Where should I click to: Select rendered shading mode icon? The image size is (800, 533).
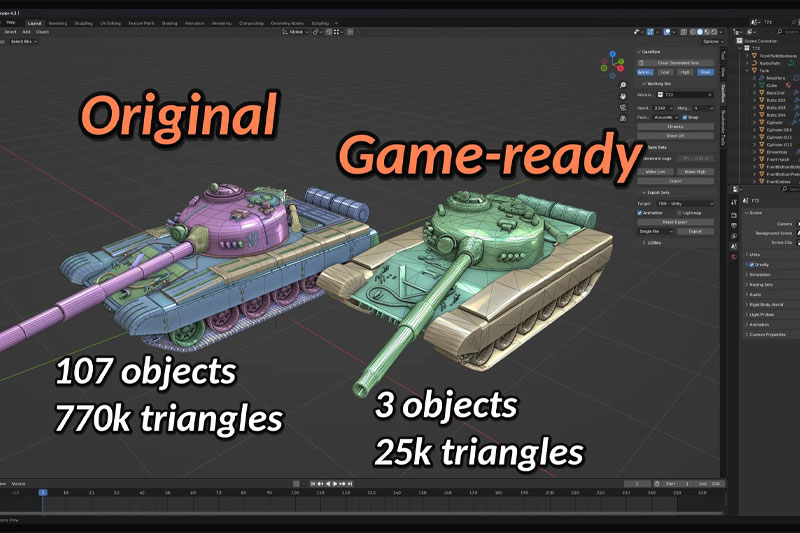point(714,32)
